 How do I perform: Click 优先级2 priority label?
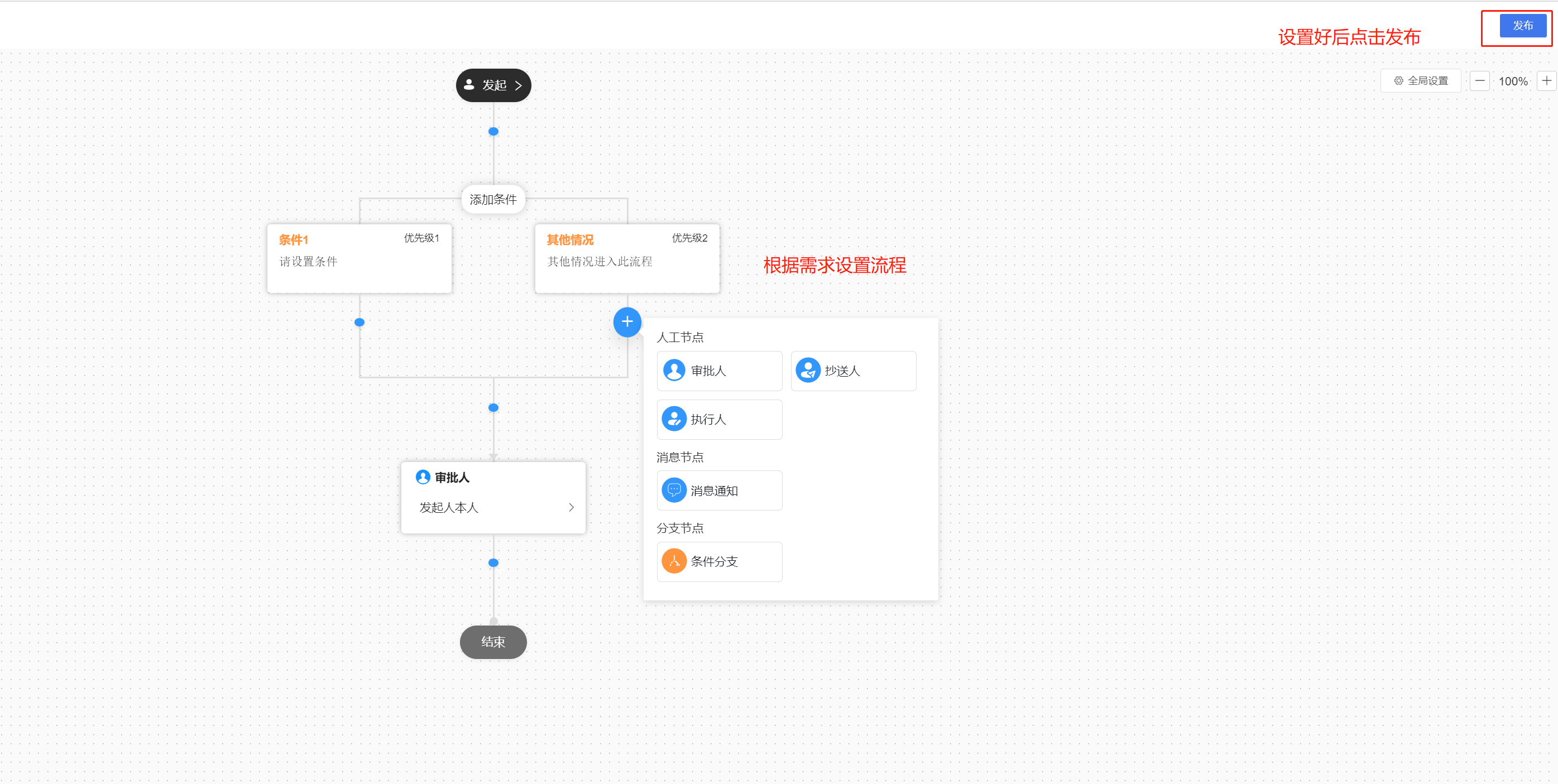pos(689,238)
